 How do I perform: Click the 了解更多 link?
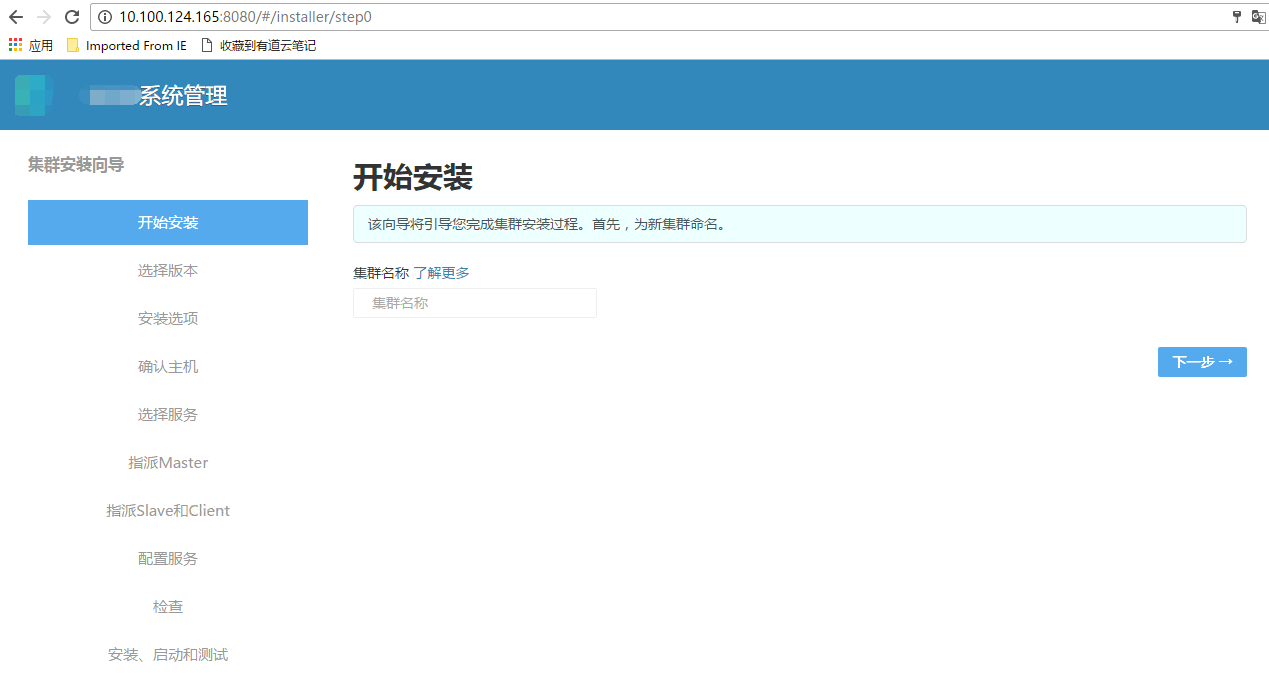tap(441, 273)
